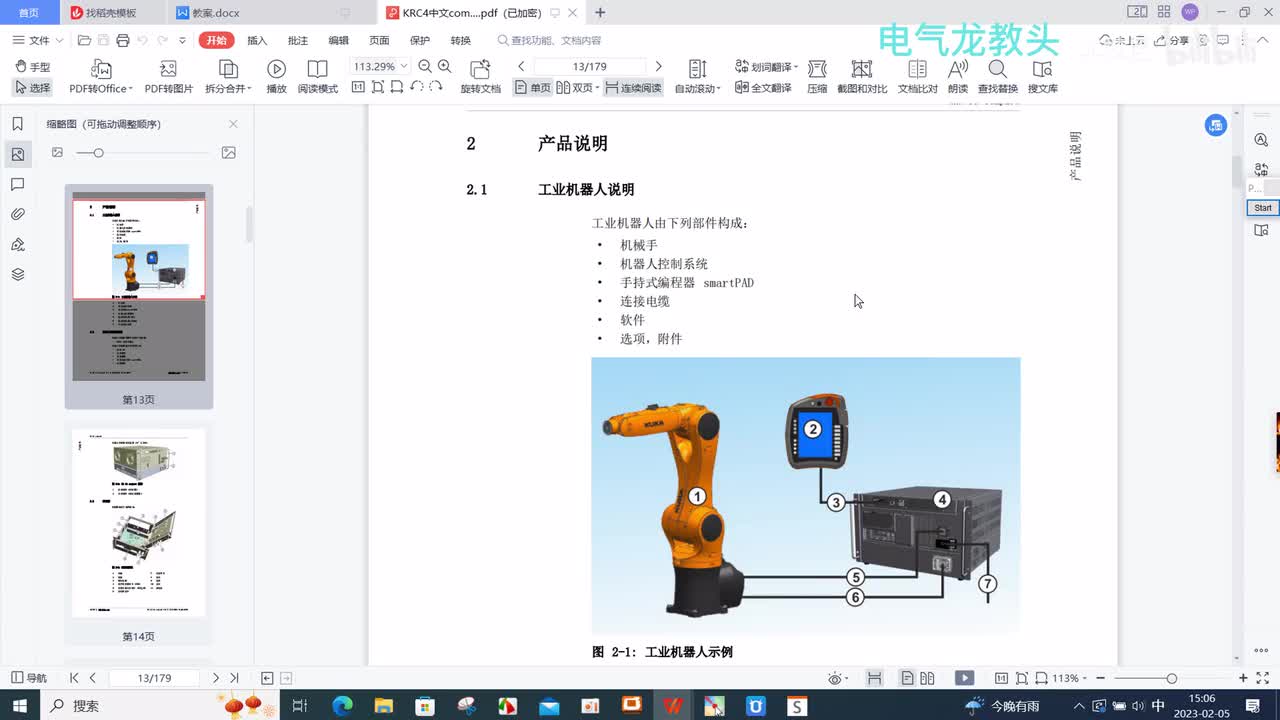1280x720 pixels.
Task: Switch to 编辑 ribbon tab
Action: point(339,40)
